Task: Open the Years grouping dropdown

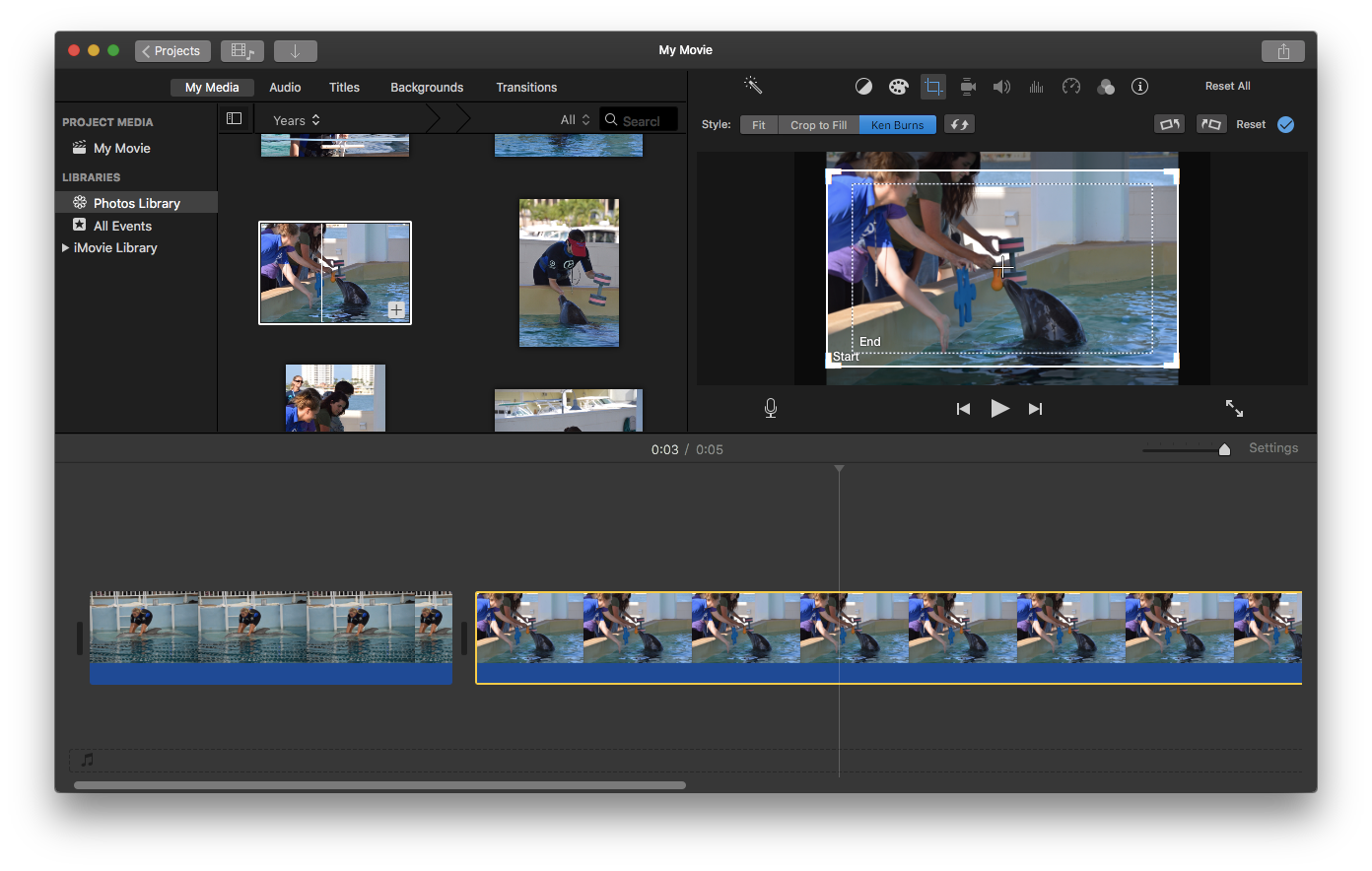Action: (x=296, y=120)
